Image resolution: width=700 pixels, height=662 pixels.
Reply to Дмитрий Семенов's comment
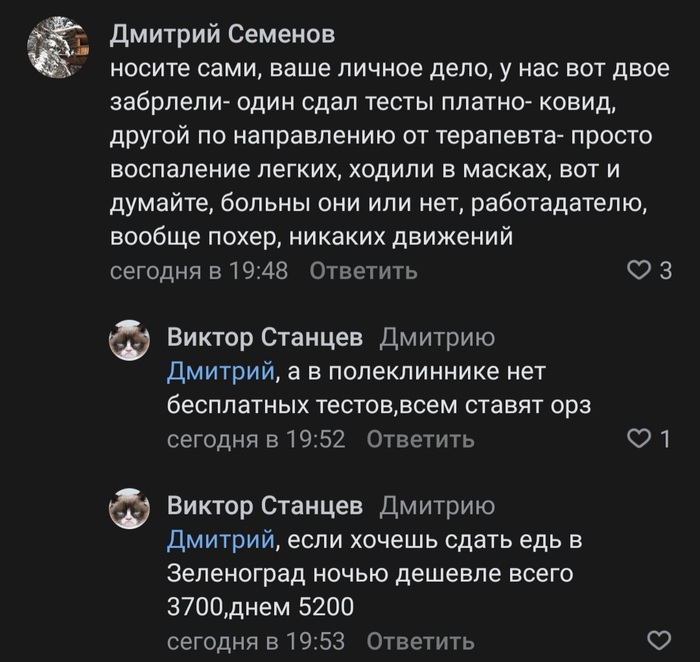(363, 271)
